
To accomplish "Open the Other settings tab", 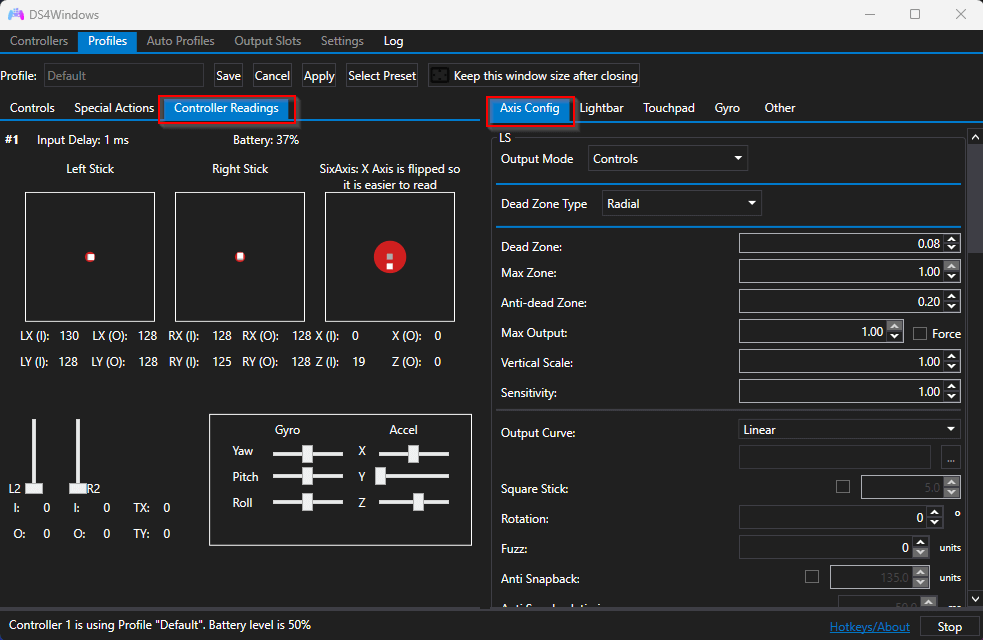I will [780, 108].
